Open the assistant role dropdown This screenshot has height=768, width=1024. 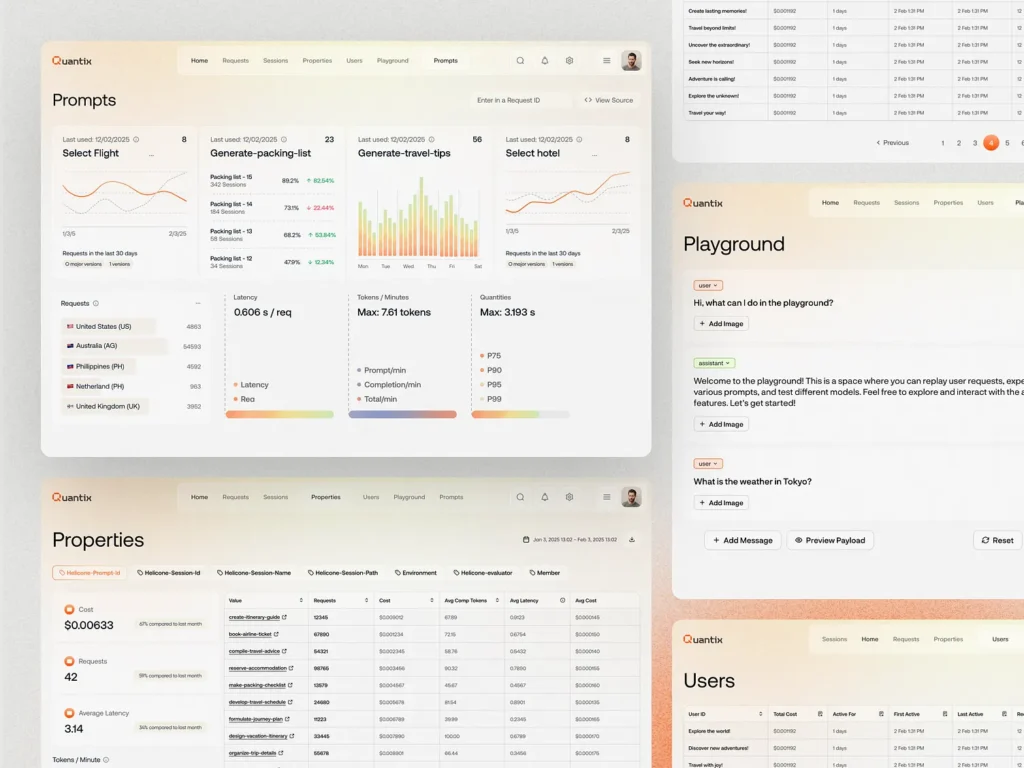click(716, 363)
